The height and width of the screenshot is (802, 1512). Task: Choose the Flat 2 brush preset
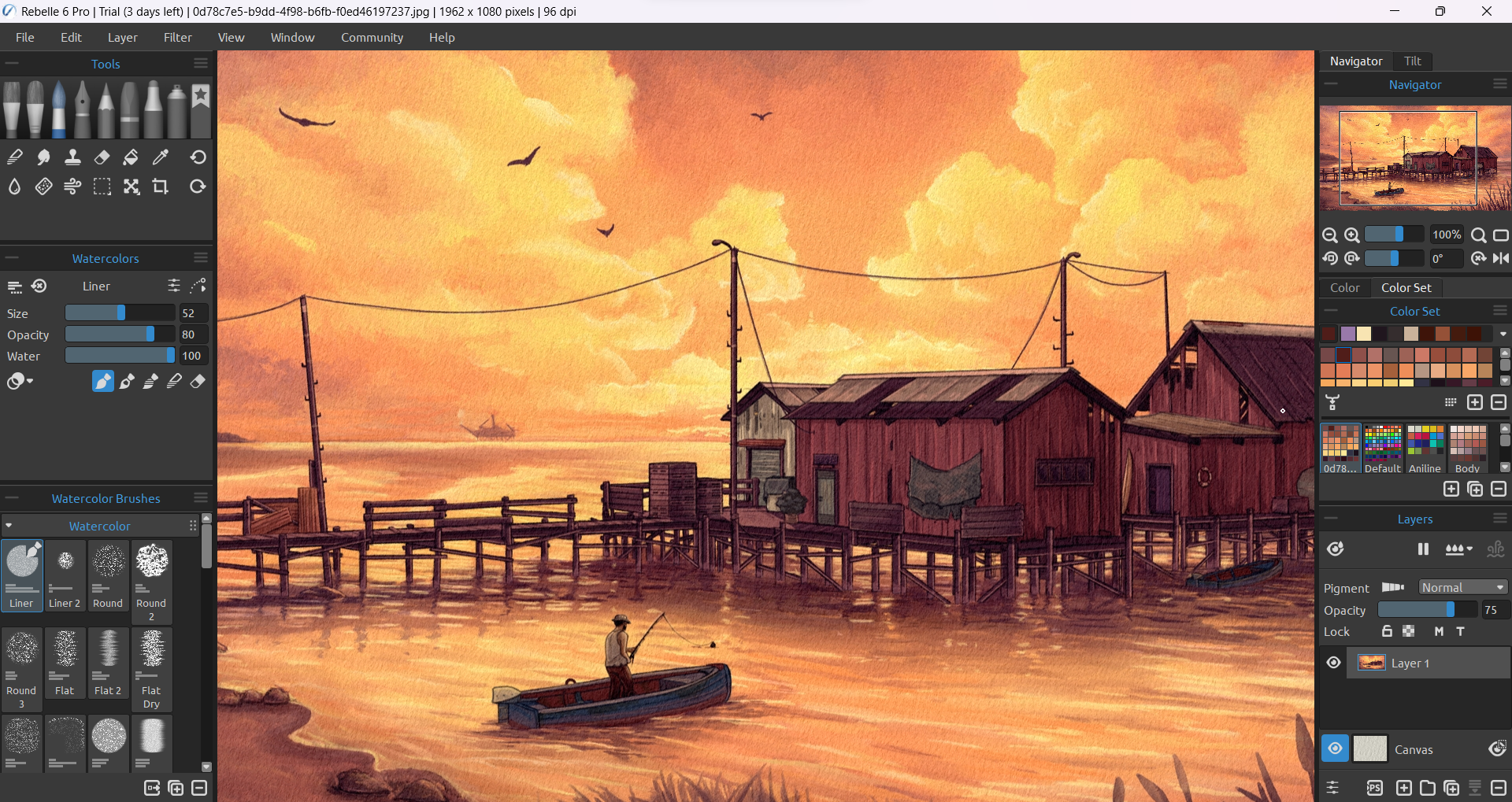[108, 663]
